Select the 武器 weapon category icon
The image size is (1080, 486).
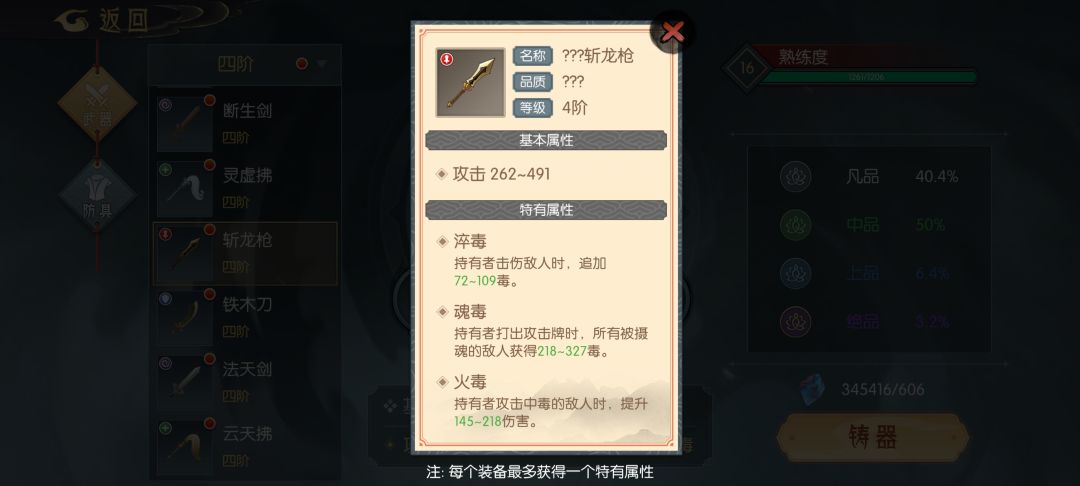click(97, 105)
